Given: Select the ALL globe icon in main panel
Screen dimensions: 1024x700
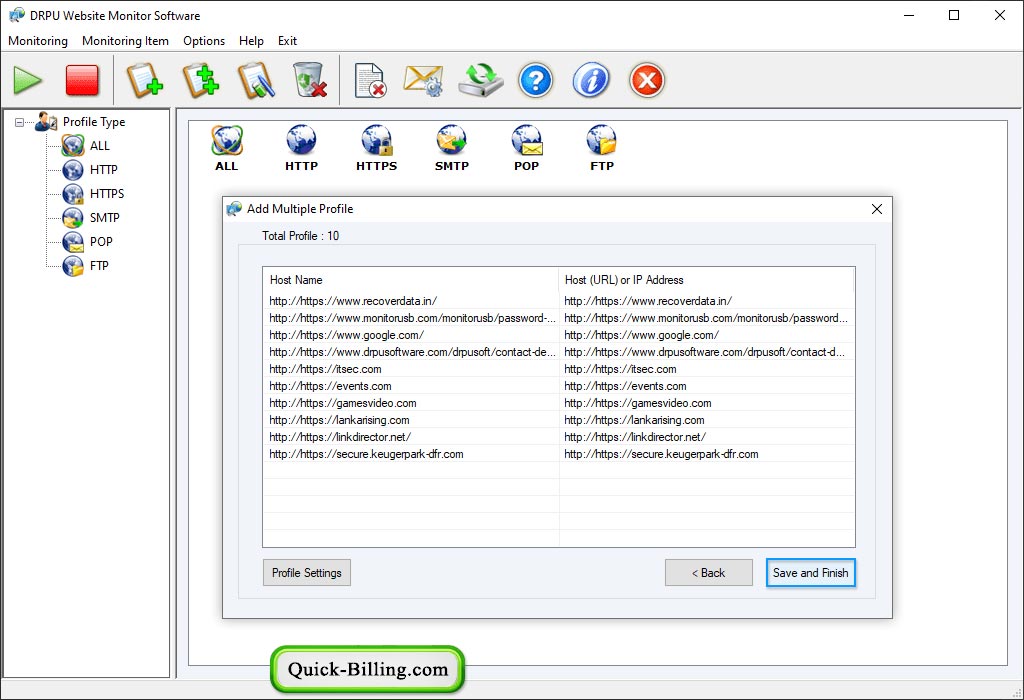Looking at the screenshot, I should tap(227, 148).
